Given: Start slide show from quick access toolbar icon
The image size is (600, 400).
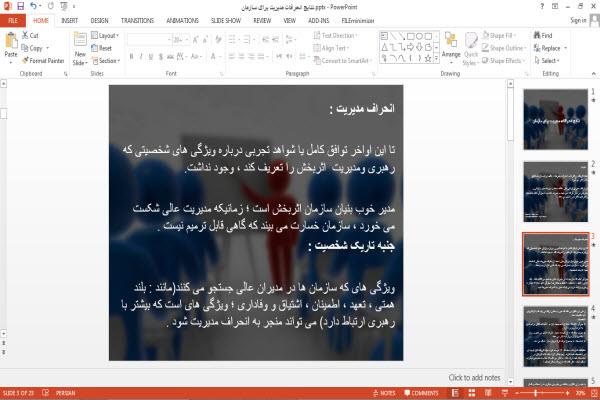Looking at the screenshot, I should pos(64,6).
